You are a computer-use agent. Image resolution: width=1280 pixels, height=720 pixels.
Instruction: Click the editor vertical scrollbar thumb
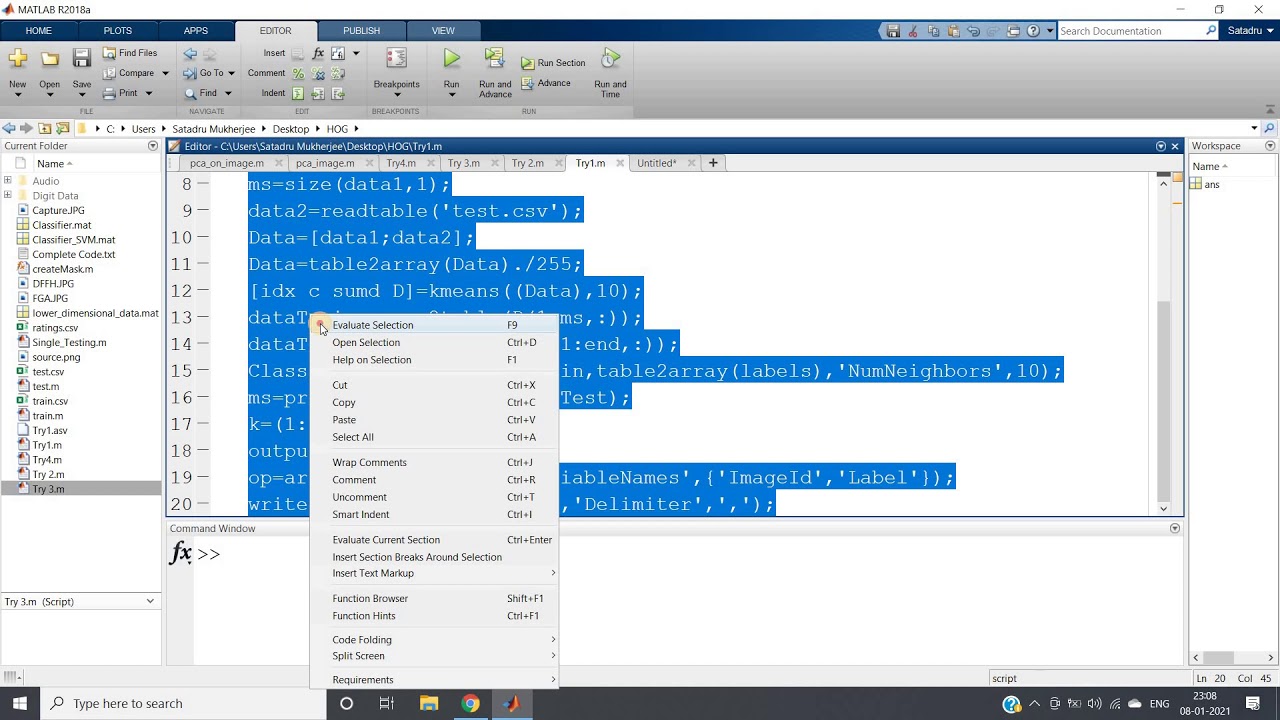coord(1163,400)
